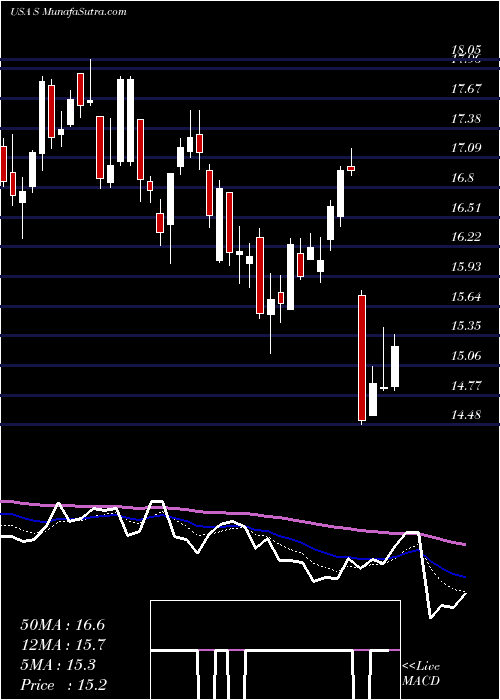The width and height of the screenshot is (500, 700).
Task: Click the 16.8 price axis label
Action: (x=462, y=178)
